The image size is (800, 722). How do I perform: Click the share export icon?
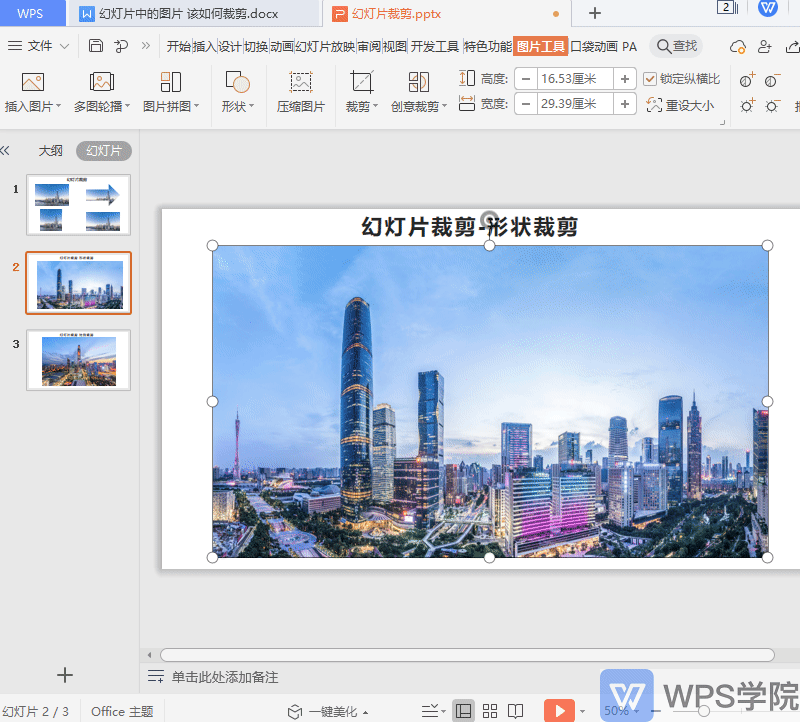pos(792,46)
